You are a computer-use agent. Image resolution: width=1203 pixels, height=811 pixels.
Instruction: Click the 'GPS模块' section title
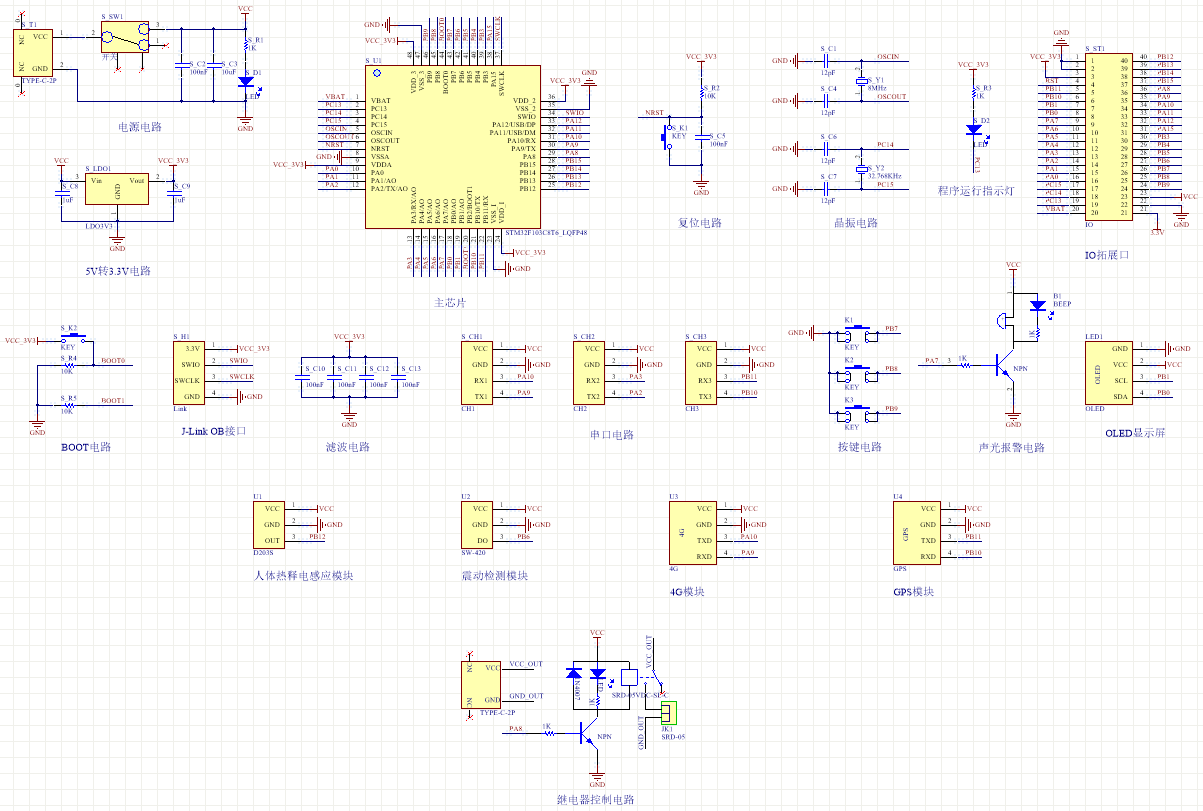click(913, 591)
